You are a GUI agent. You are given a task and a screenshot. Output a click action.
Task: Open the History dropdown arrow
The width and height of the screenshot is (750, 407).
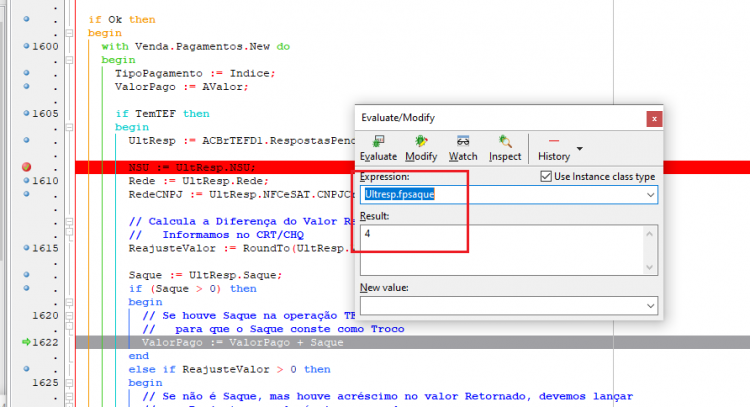(x=580, y=149)
